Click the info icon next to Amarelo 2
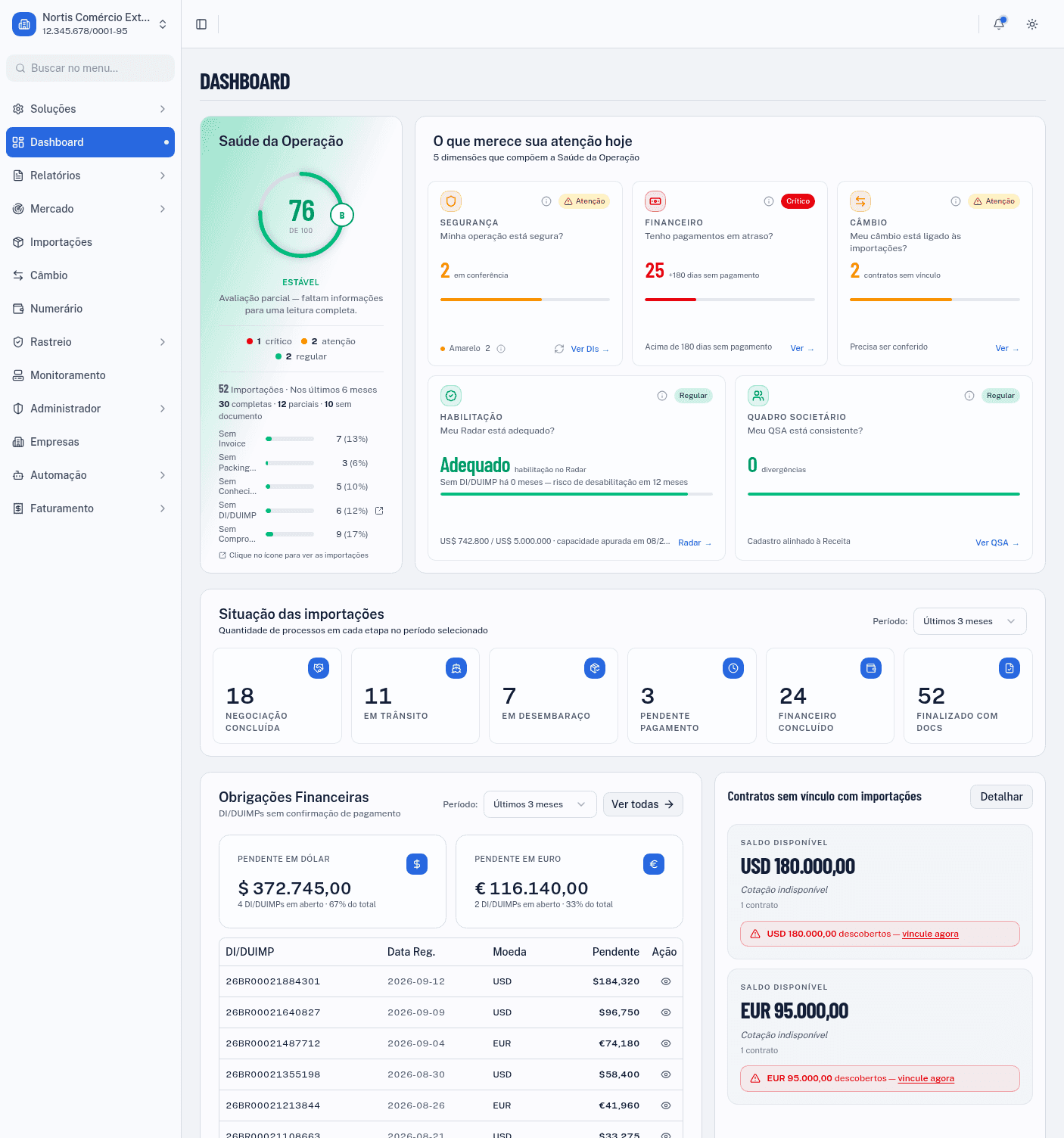 click(x=501, y=349)
